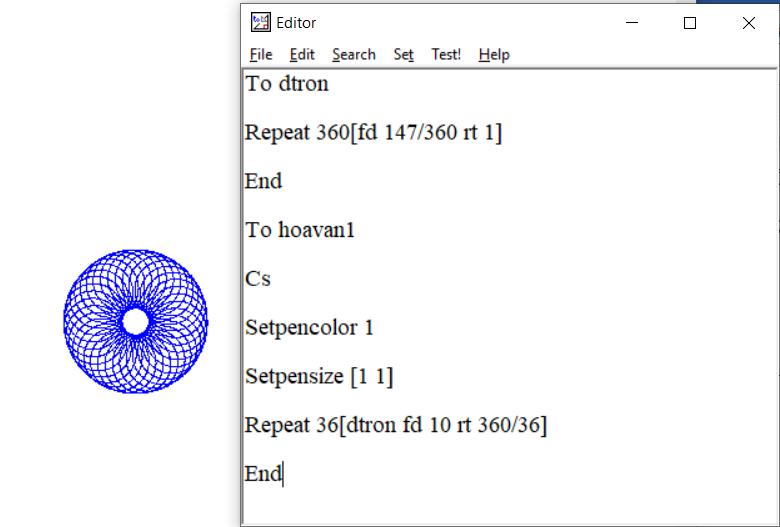The image size is (780, 527).
Task: Click the 'Repeat 360[fd 147/360 rt 1]' line
Action: [x=373, y=133]
